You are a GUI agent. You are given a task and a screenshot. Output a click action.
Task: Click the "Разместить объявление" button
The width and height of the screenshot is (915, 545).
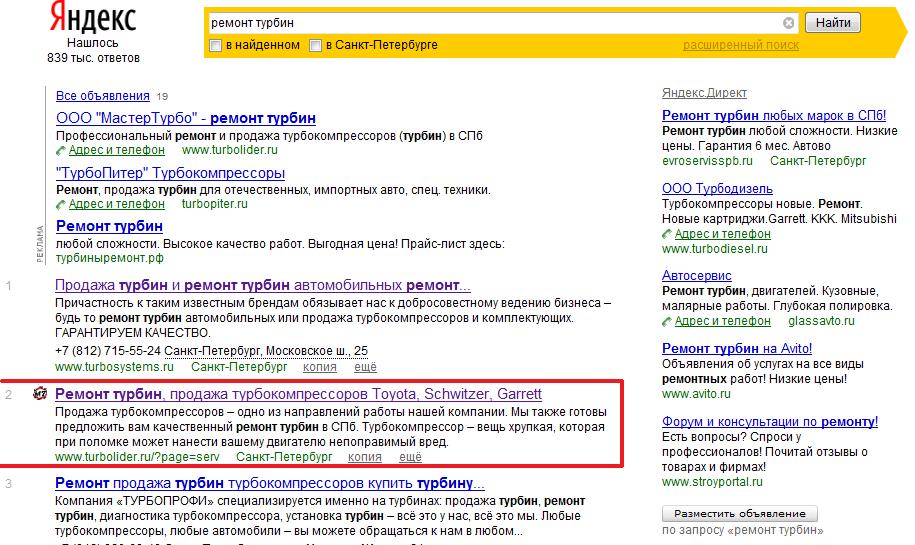pyautogui.click(x=740, y=513)
